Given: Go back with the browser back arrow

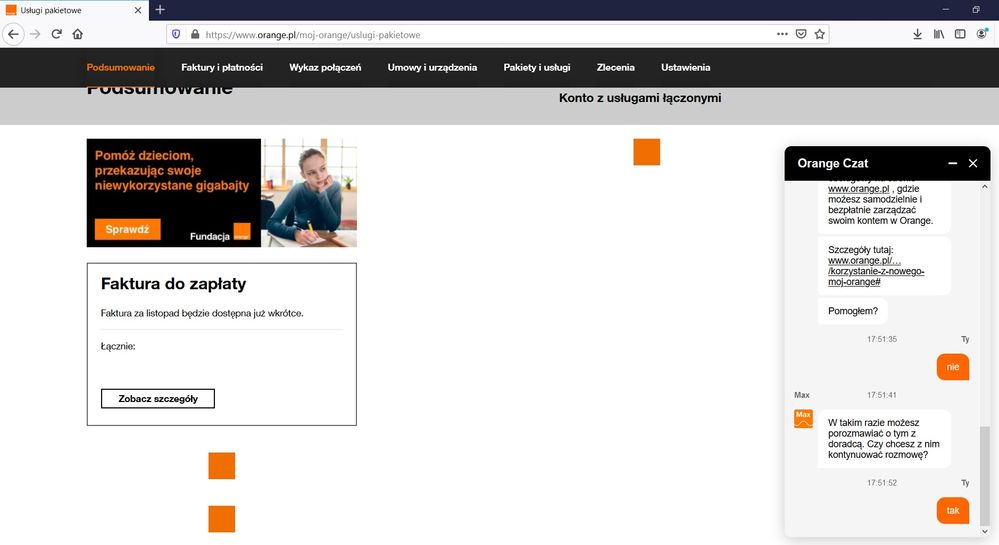Looking at the screenshot, I should point(13,34).
